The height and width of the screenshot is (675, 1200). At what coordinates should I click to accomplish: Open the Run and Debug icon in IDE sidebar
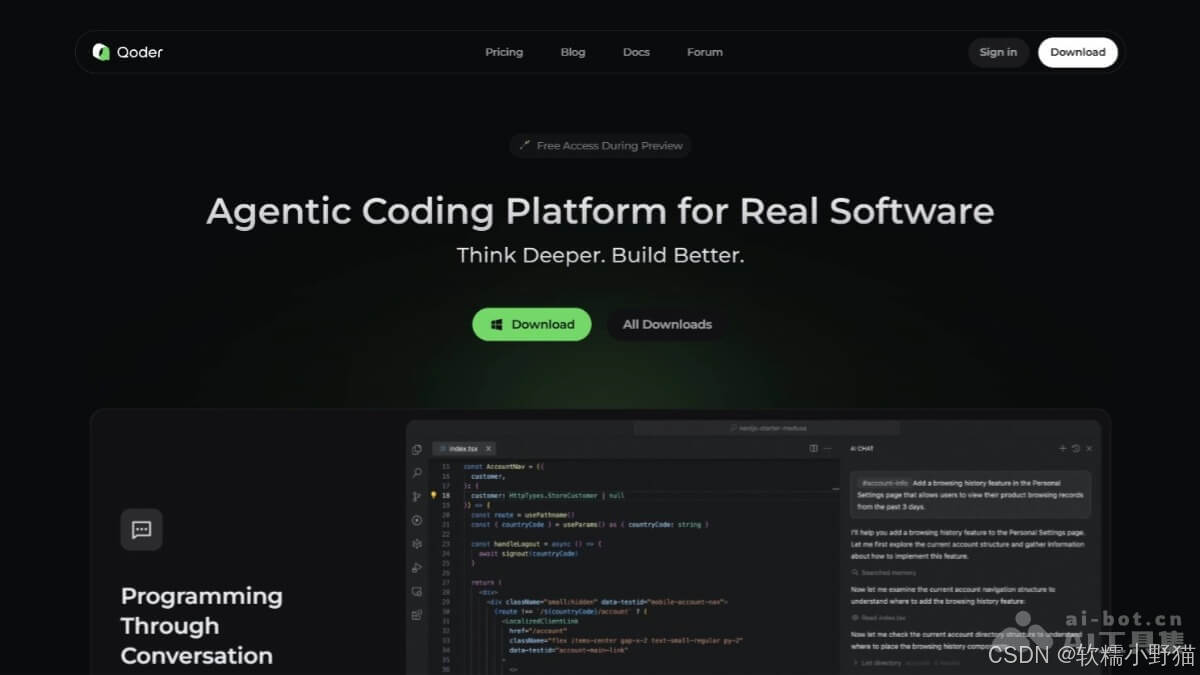[417, 568]
